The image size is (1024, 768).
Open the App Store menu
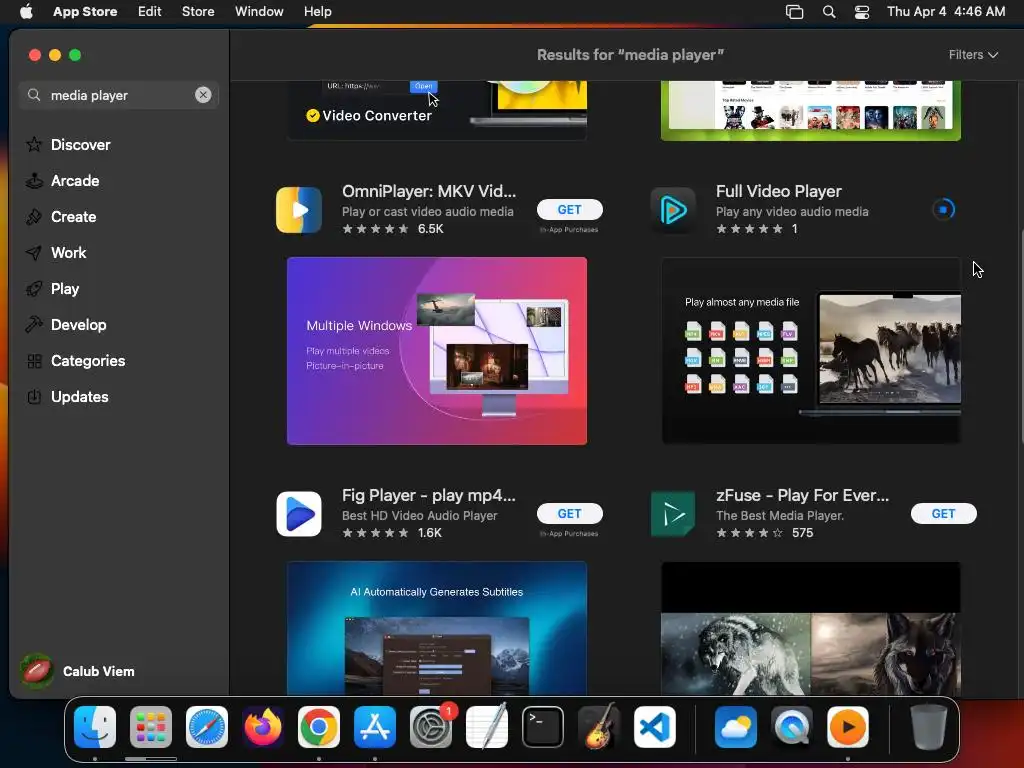pos(85,11)
